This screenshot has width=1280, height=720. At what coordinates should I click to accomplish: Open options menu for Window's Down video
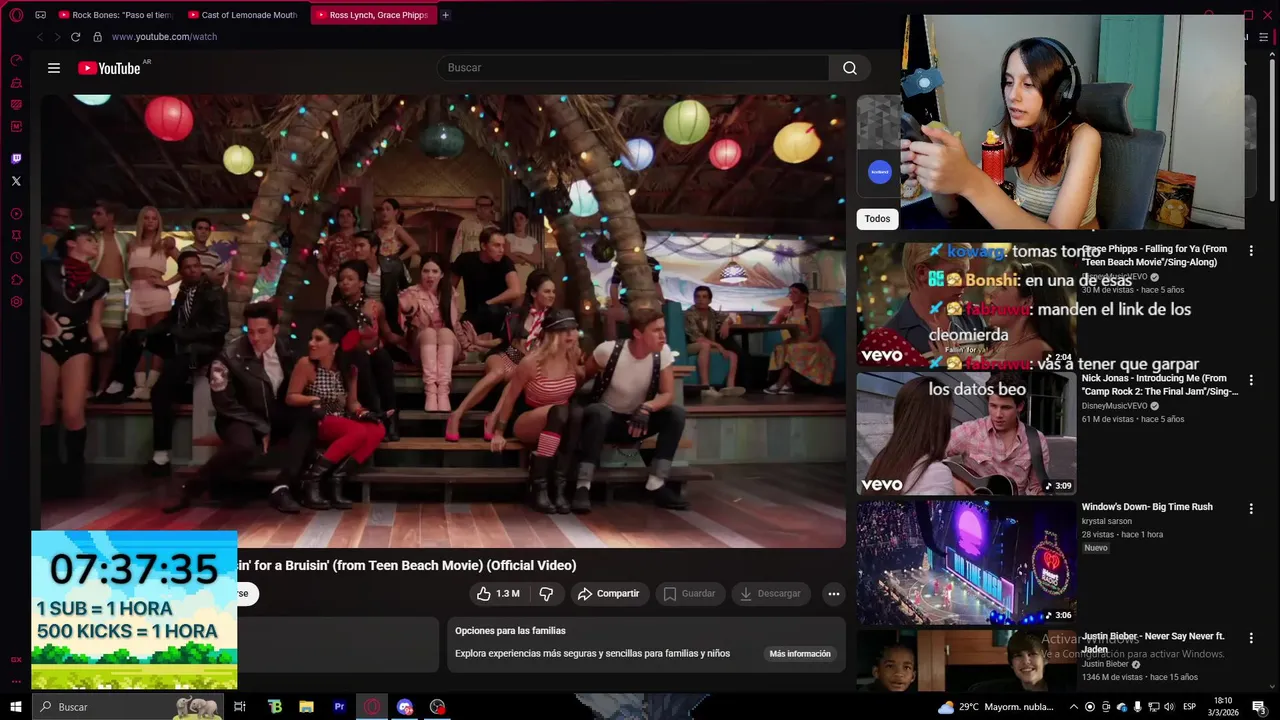coord(1250,508)
